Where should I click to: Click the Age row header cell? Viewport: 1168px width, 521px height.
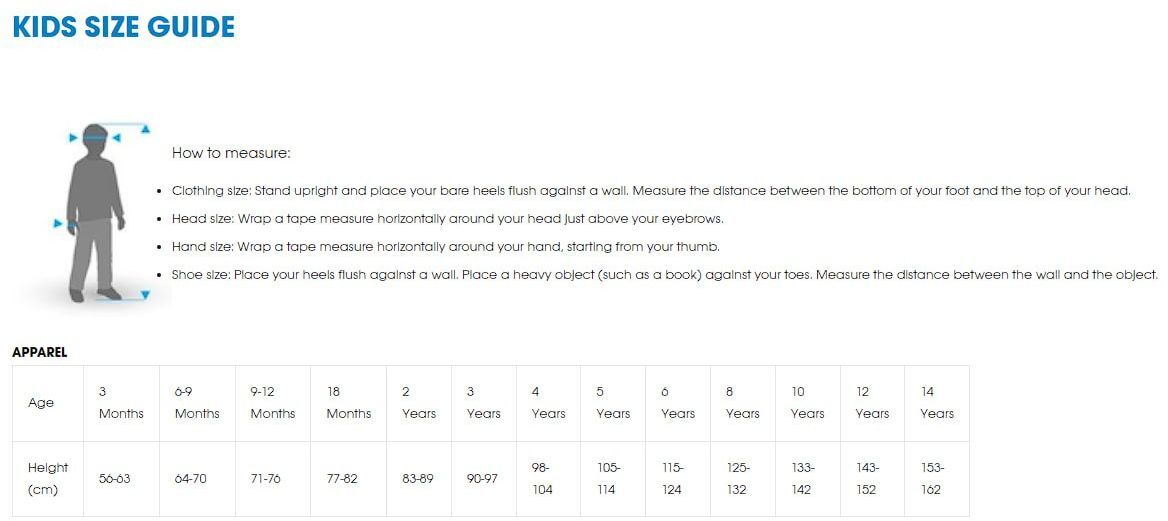pyautogui.click(x=42, y=403)
